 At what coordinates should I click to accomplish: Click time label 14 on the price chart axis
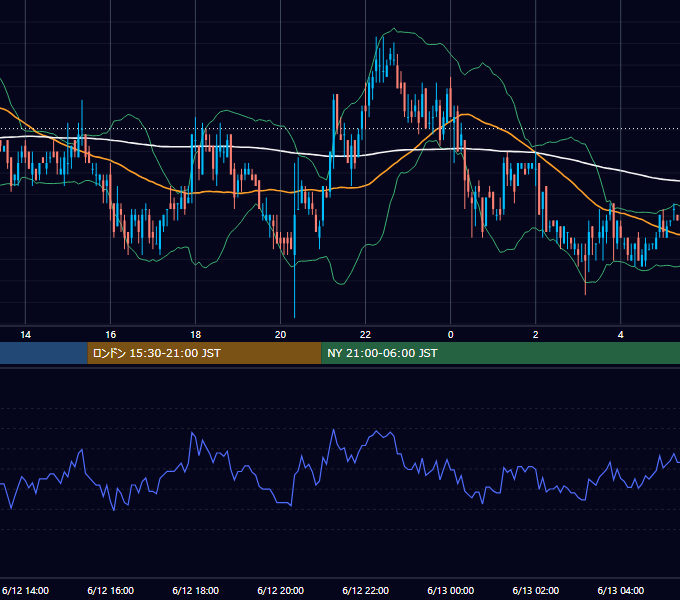pyautogui.click(x=26, y=335)
